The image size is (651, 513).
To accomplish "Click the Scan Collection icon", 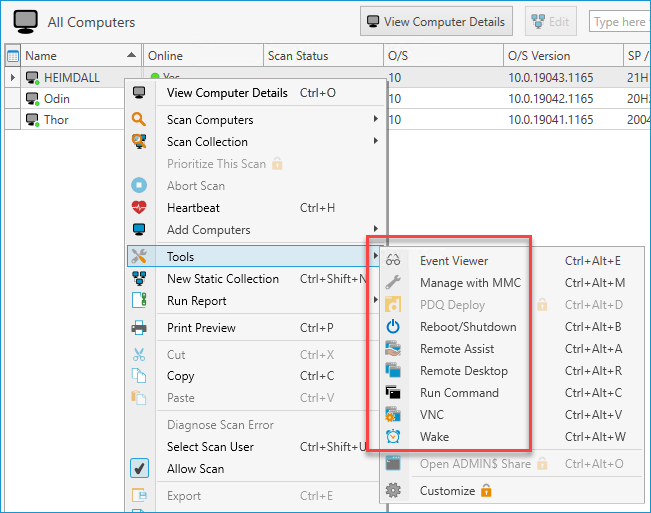I will [x=139, y=142].
